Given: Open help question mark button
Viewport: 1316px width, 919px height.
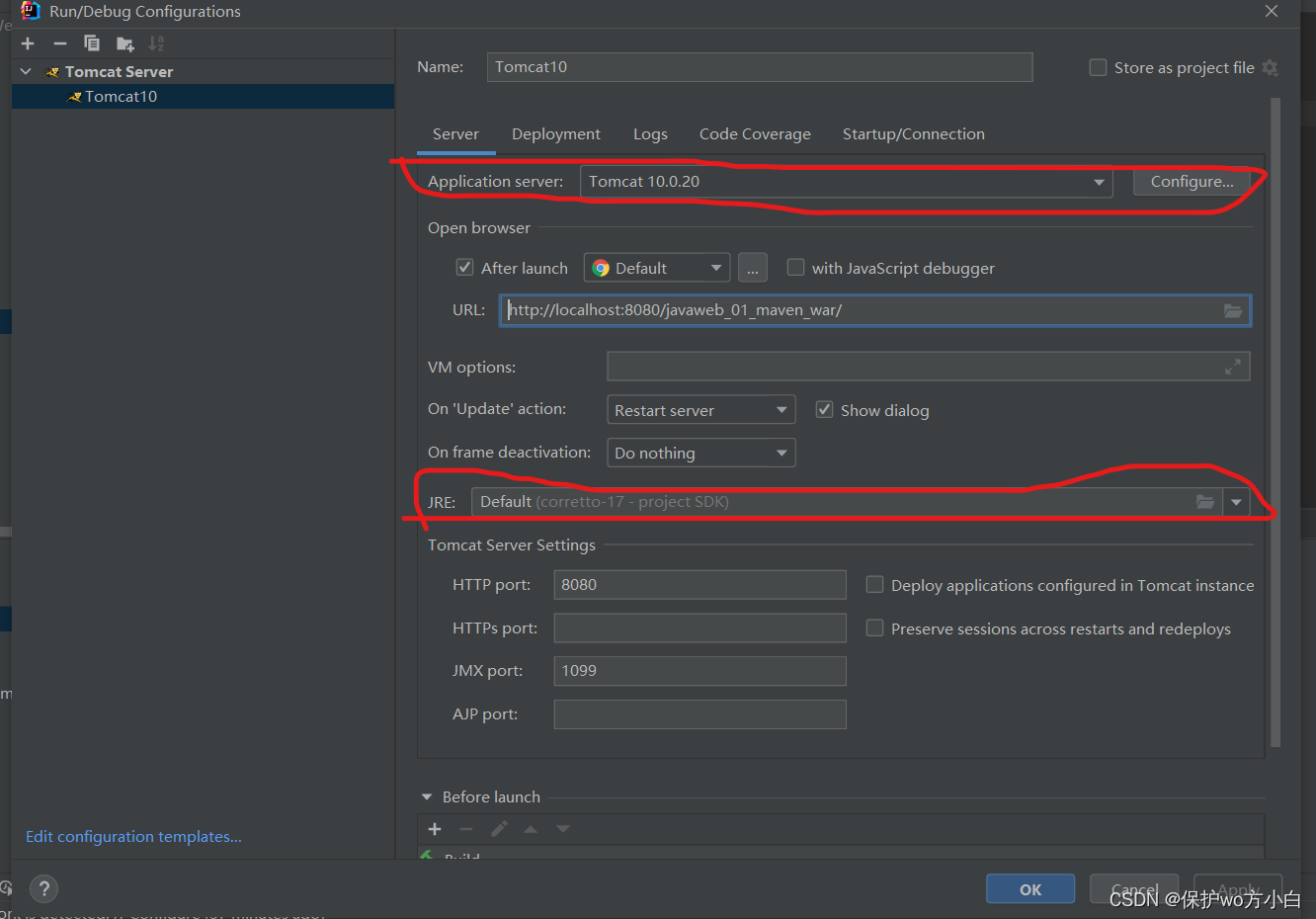Looking at the screenshot, I should point(43,888).
